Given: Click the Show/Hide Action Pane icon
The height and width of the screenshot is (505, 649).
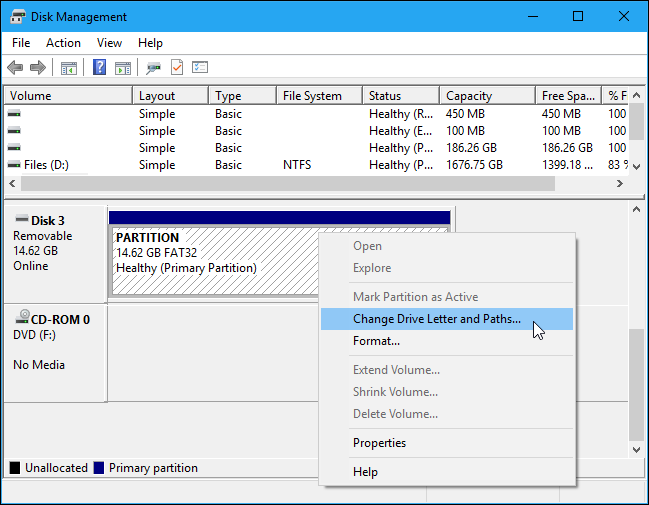Looking at the screenshot, I should coord(123,68).
